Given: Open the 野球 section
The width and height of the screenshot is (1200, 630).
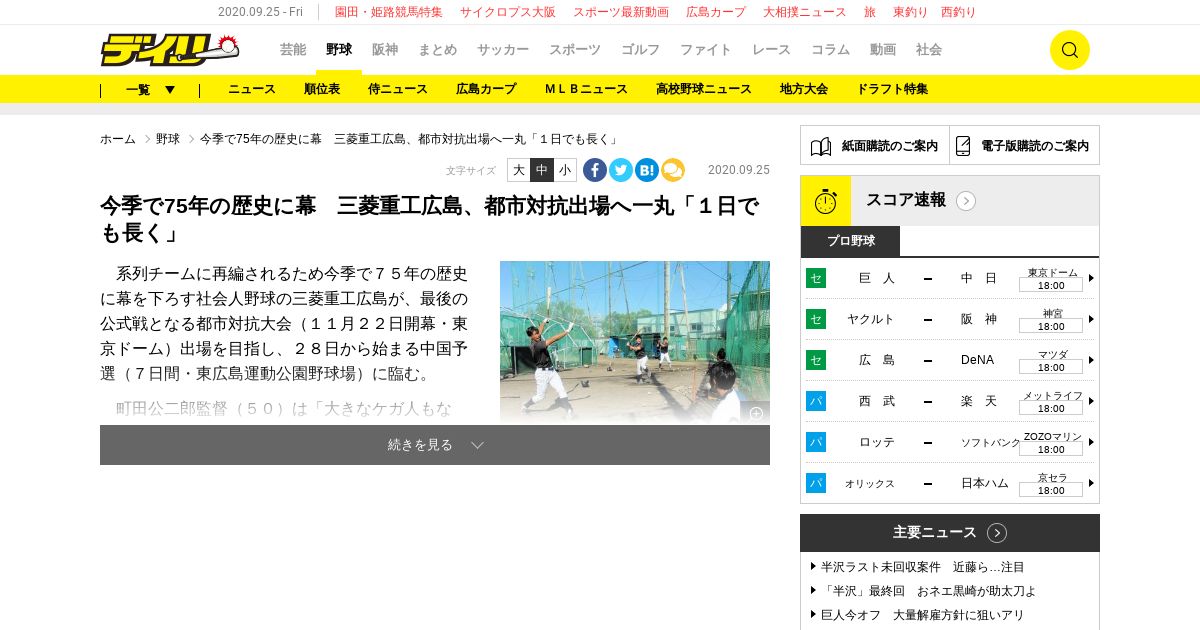Looking at the screenshot, I should click(339, 50).
